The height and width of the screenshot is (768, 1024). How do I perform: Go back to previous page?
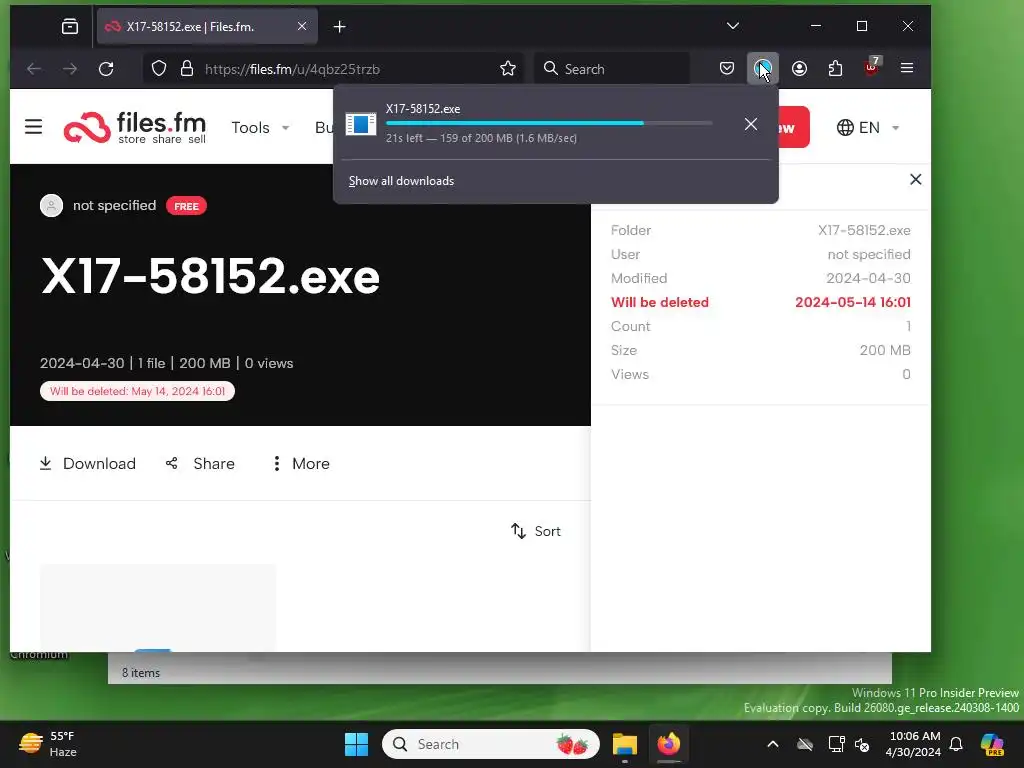click(34, 69)
